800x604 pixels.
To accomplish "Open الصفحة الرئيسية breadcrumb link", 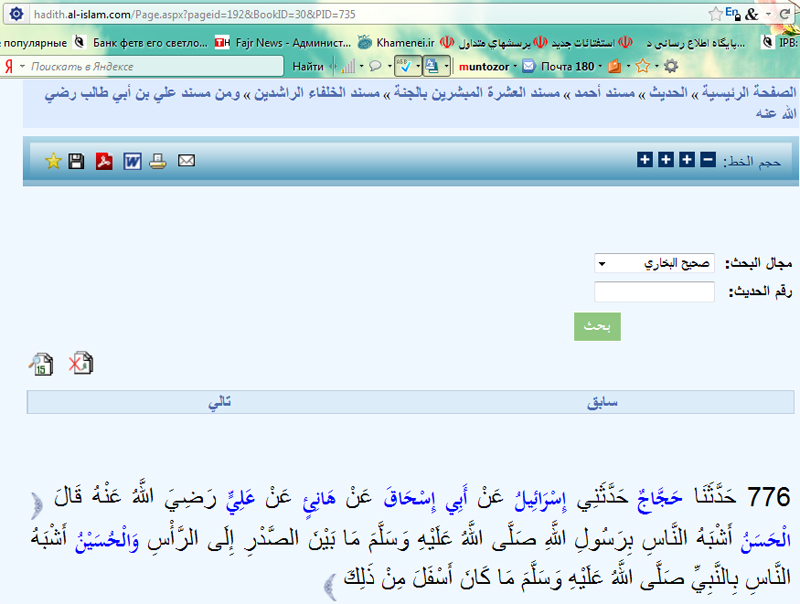I will [748, 92].
